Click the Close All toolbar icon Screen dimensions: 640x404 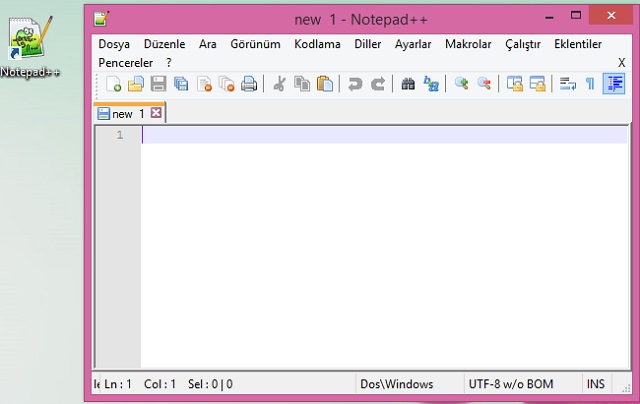226,84
